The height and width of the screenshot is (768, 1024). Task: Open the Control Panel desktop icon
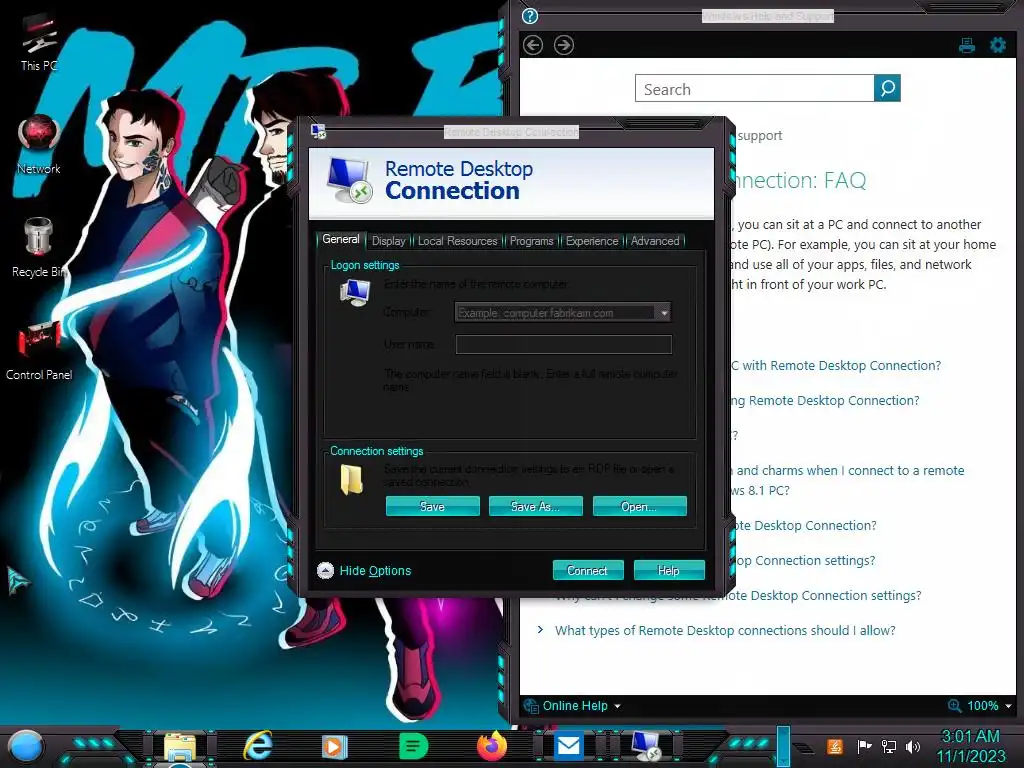39,349
